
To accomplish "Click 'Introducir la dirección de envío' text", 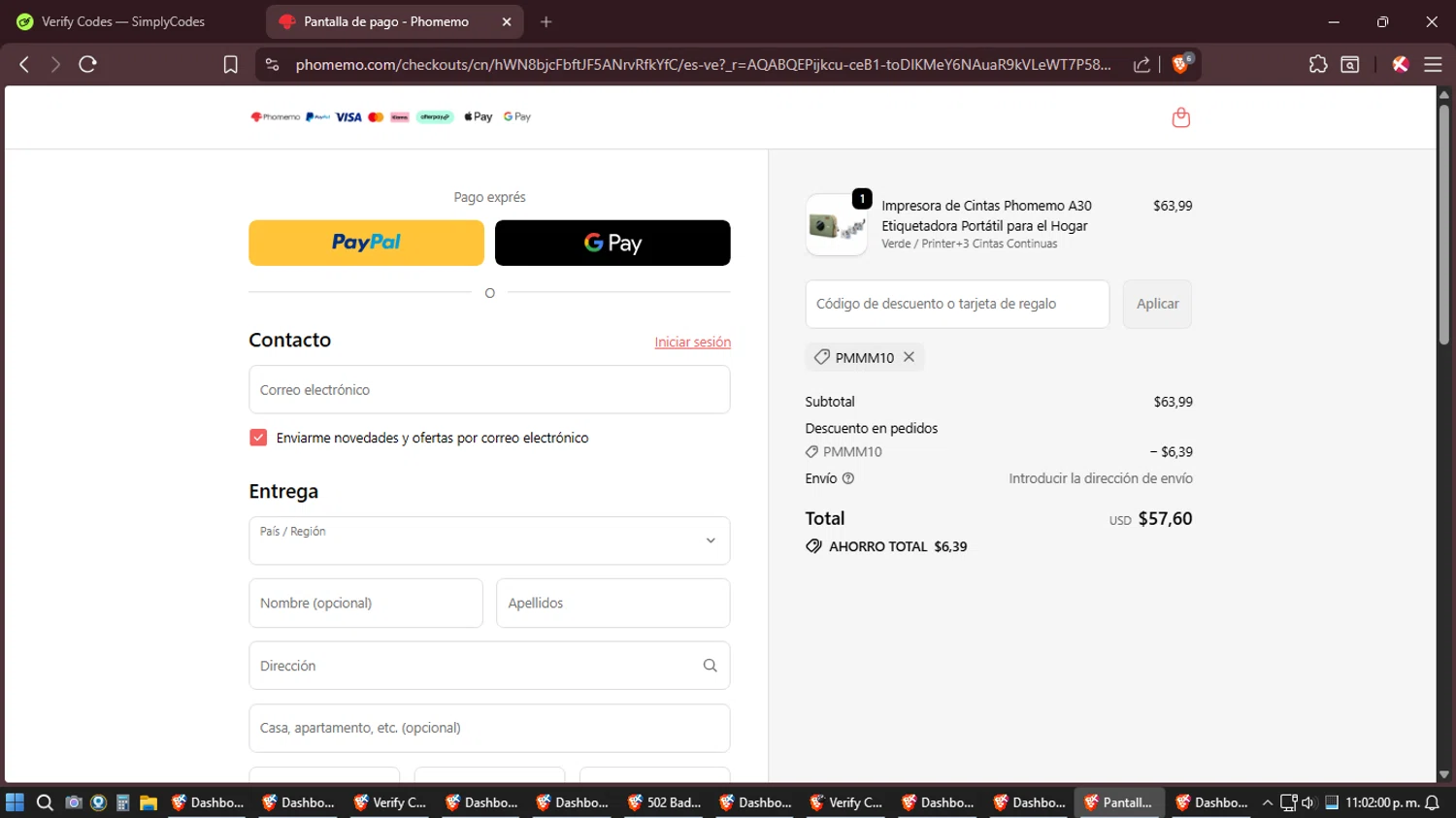I will [1100, 478].
